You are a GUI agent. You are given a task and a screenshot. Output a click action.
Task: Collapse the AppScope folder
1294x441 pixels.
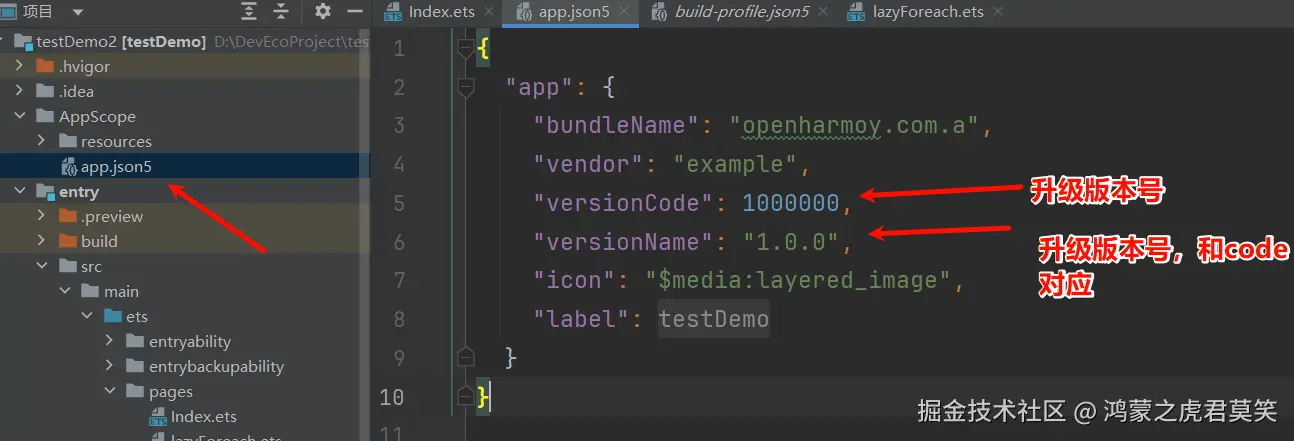[x=19, y=117]
